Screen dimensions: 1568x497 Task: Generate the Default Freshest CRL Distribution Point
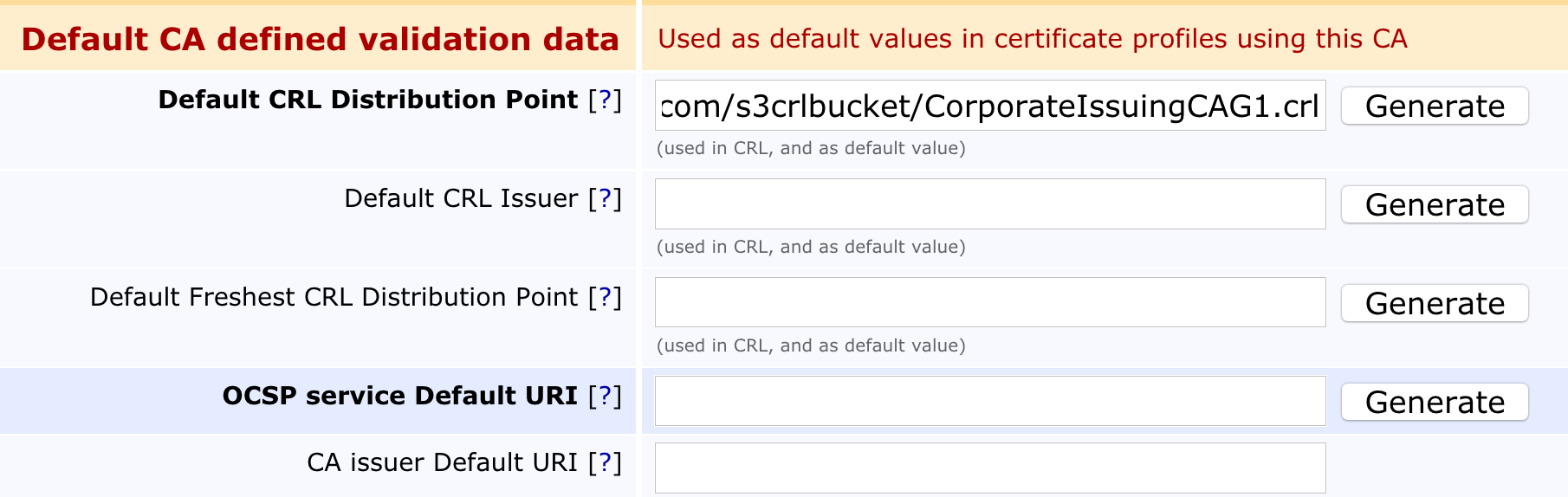(x=1434, y=304)
